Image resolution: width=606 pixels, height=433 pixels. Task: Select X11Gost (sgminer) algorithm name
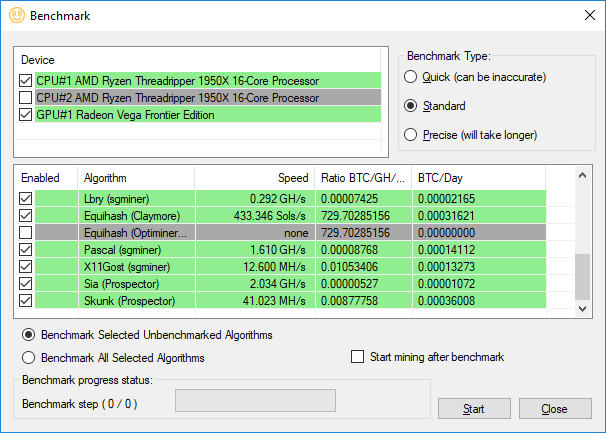(x=127, y=267)
